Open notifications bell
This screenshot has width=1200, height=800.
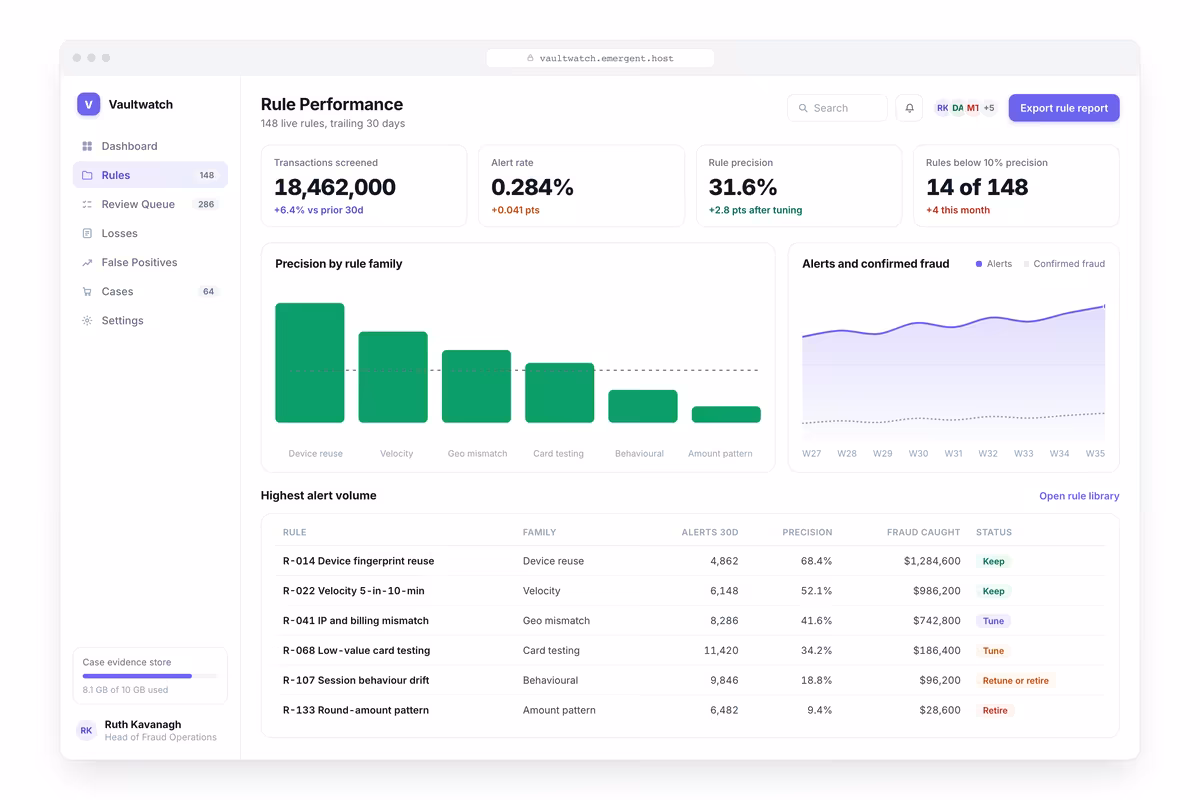click(909, 108)
